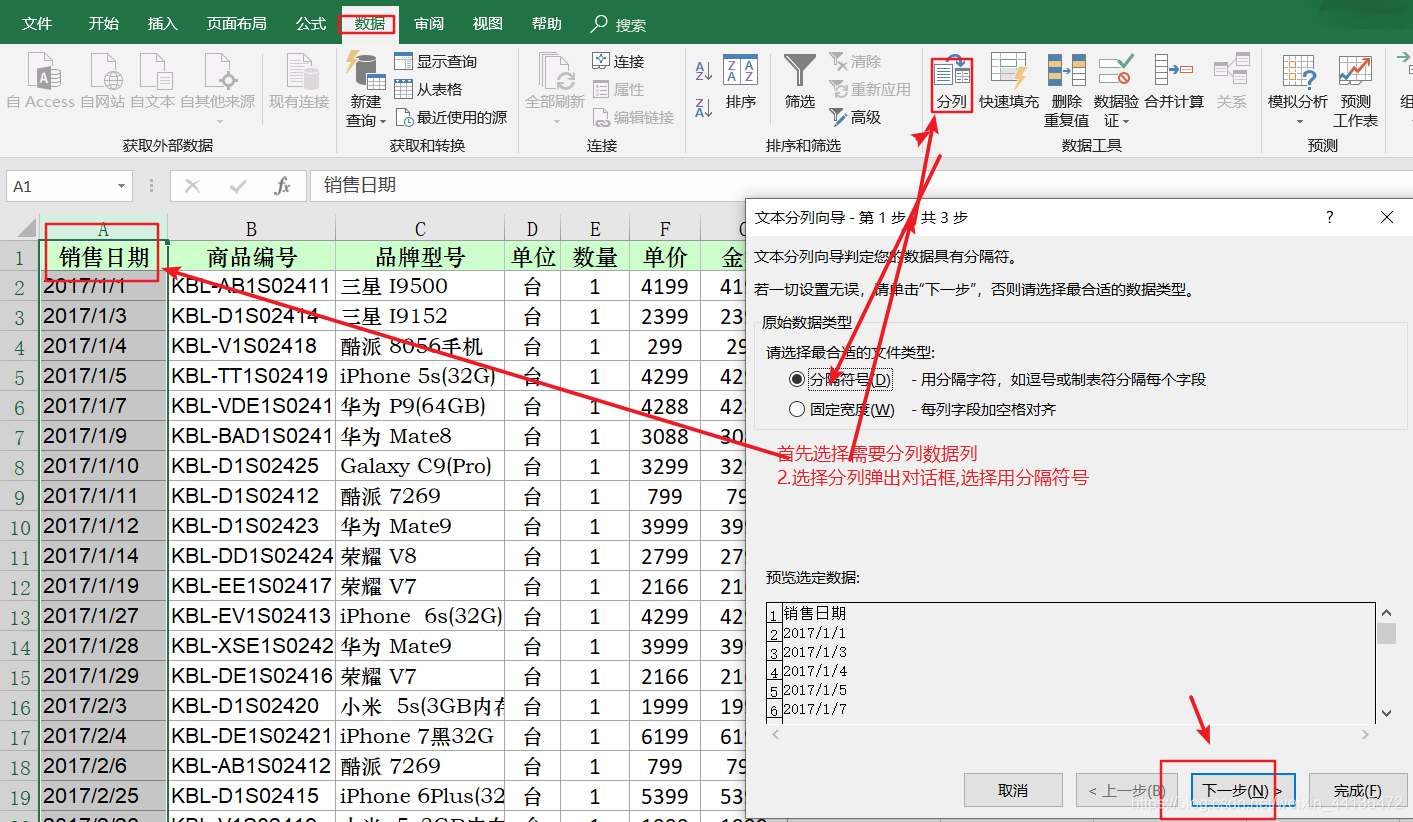The width and height of the screenshot is (1413, 822).
Task: Toggle the 筛选 filter funnel
Action: pos(800,82)
